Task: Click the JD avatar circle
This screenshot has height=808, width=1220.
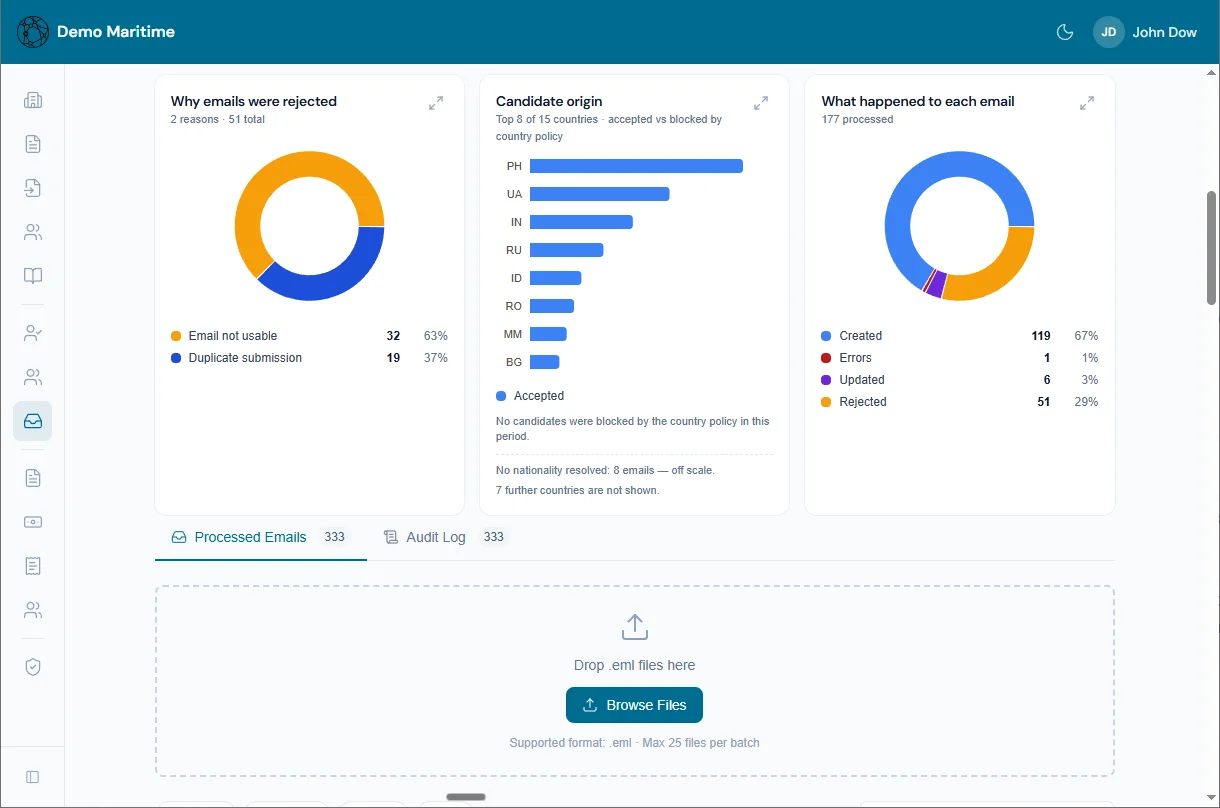Action: 1109,32
